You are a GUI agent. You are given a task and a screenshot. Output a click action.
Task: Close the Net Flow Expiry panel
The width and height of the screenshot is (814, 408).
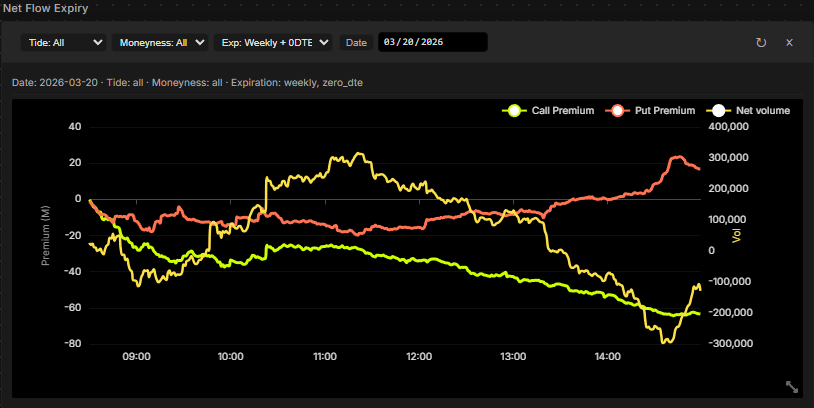point(789,43)
